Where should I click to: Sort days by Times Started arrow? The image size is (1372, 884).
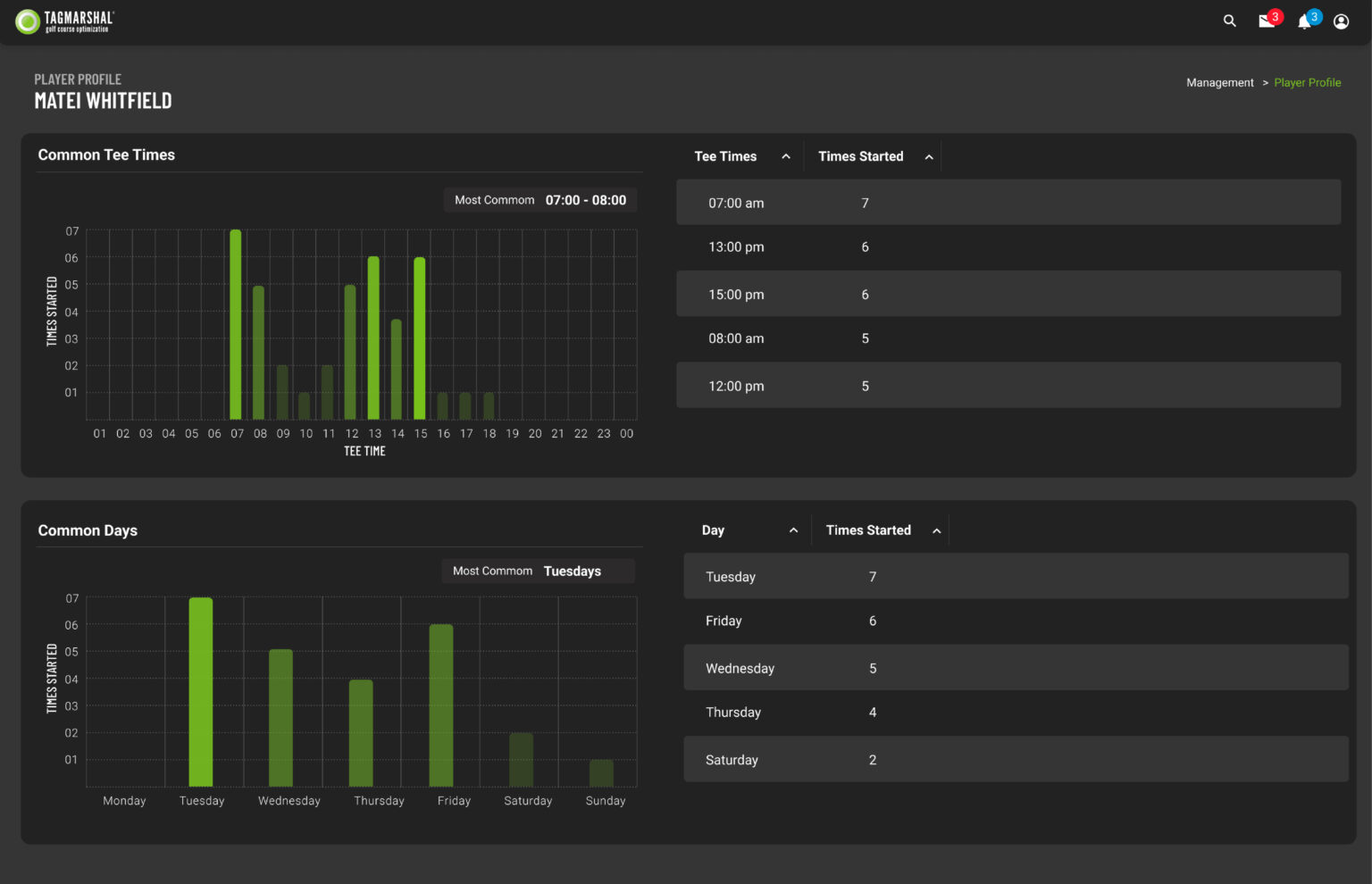pos(936,531)
